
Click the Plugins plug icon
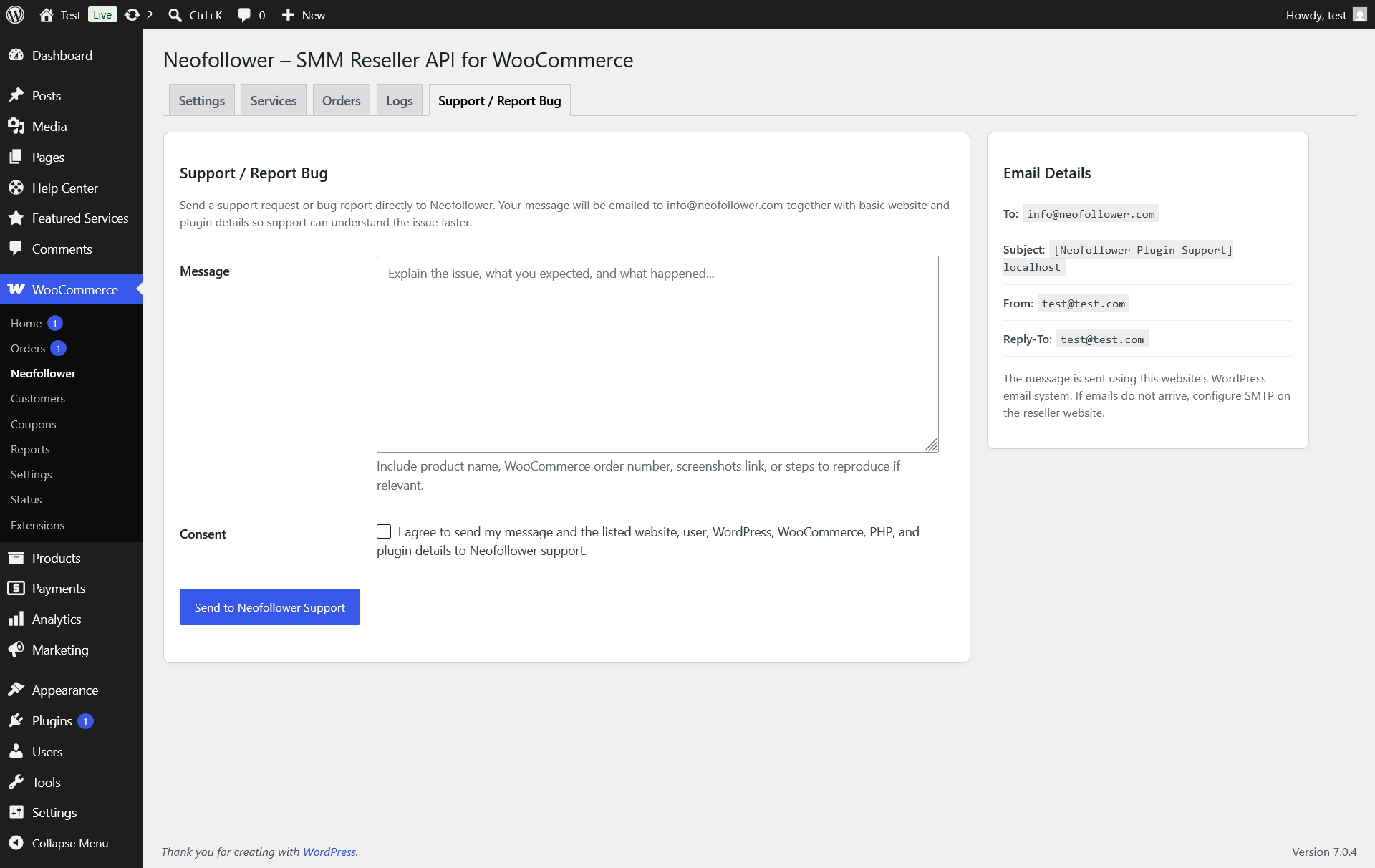coord(16,720)
